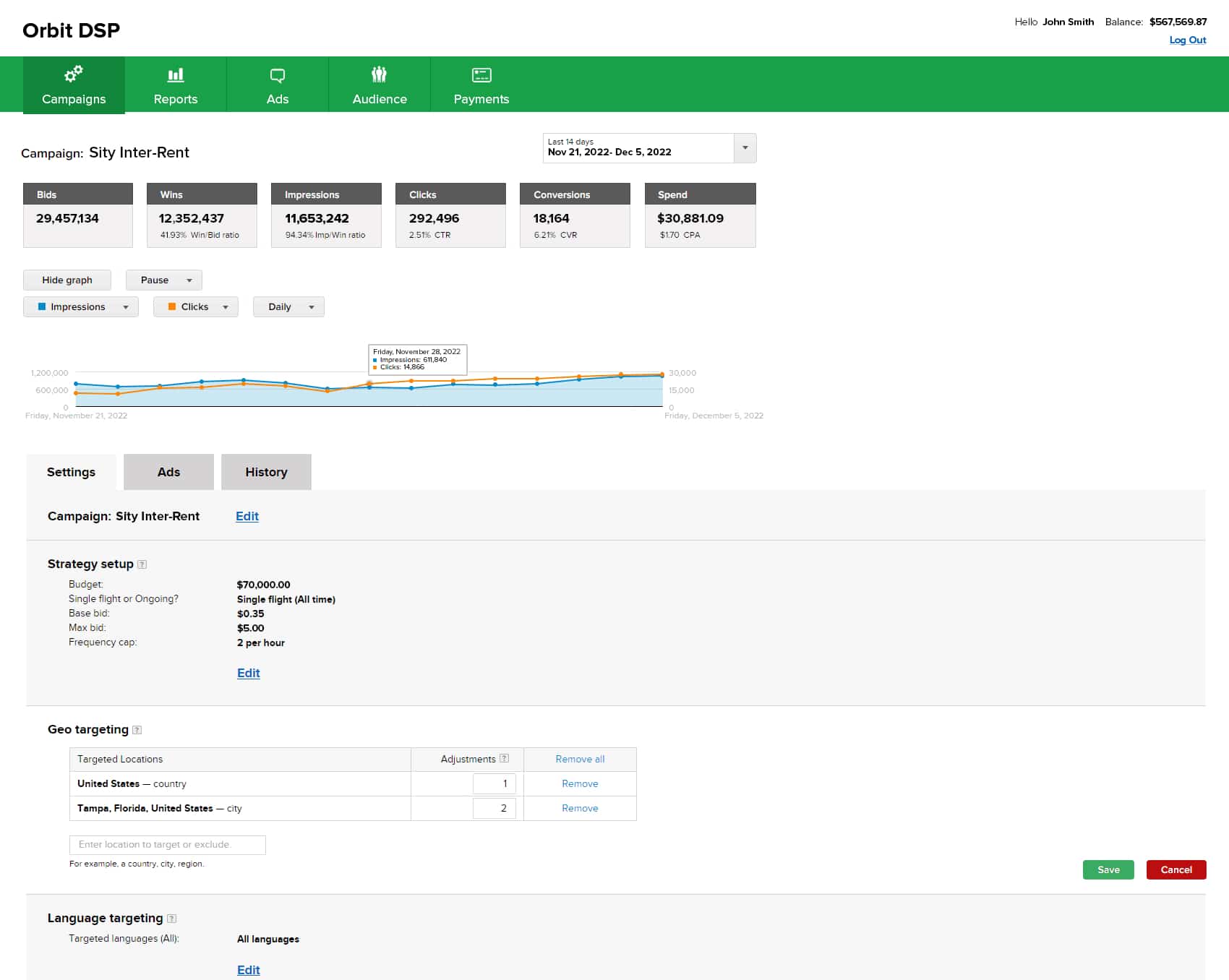
Task: Click the green Save button
Action: click(x=1108, y=869)
